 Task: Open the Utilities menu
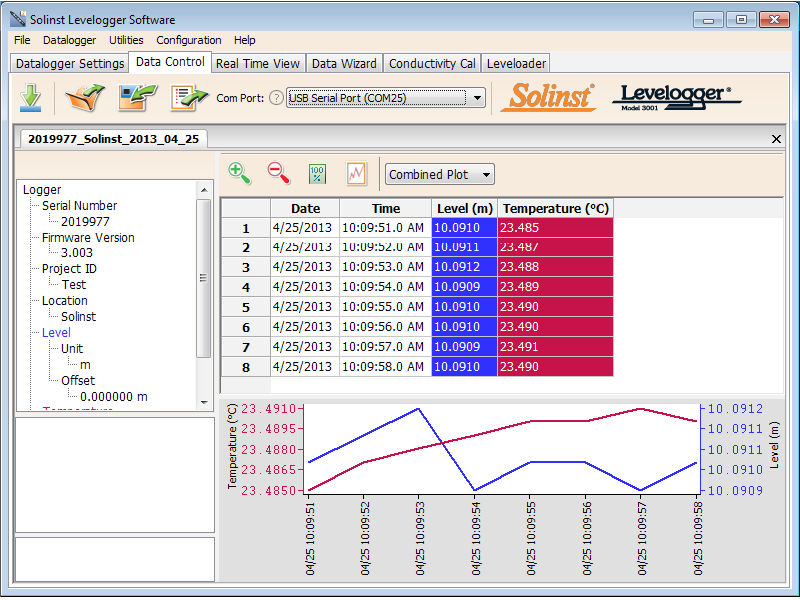pyautogui.click(x=126, y=40)
